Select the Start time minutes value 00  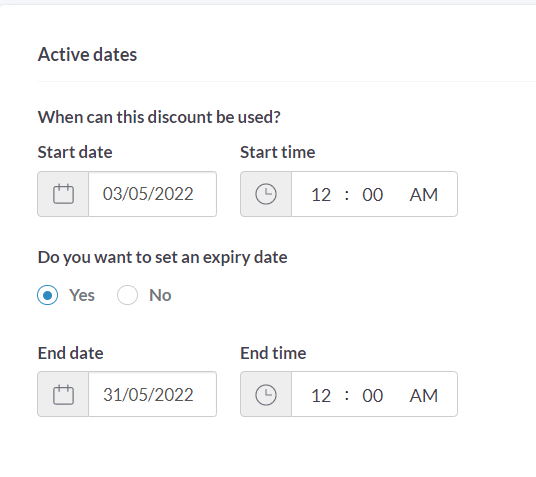(x=373, y=195)
